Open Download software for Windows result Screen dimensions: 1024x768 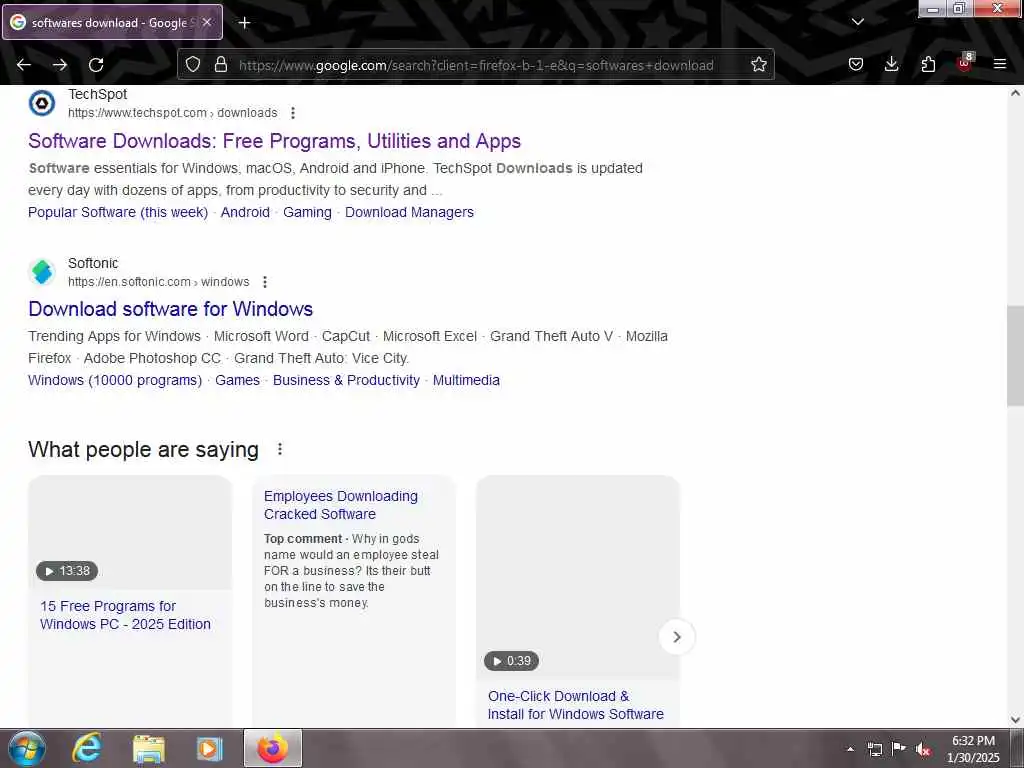coord(170,309)
